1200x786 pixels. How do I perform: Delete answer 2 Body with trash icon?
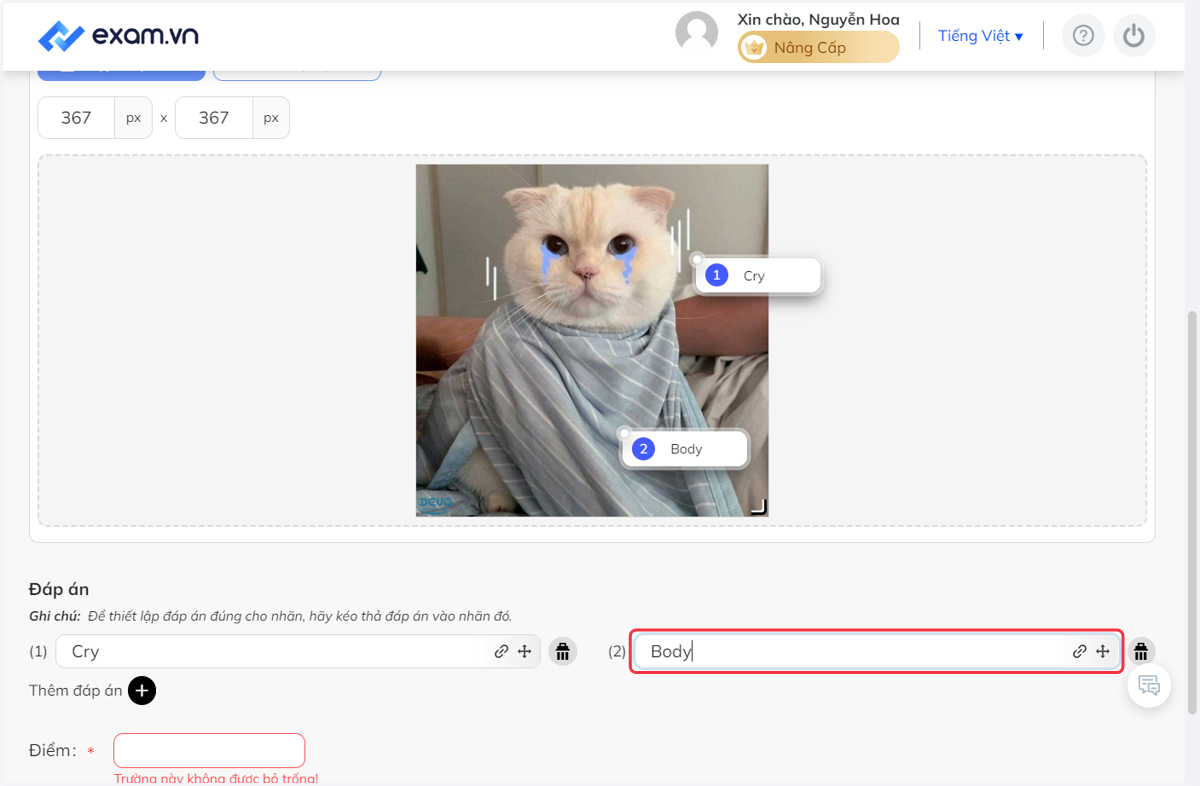click(x=1141, y=652)
